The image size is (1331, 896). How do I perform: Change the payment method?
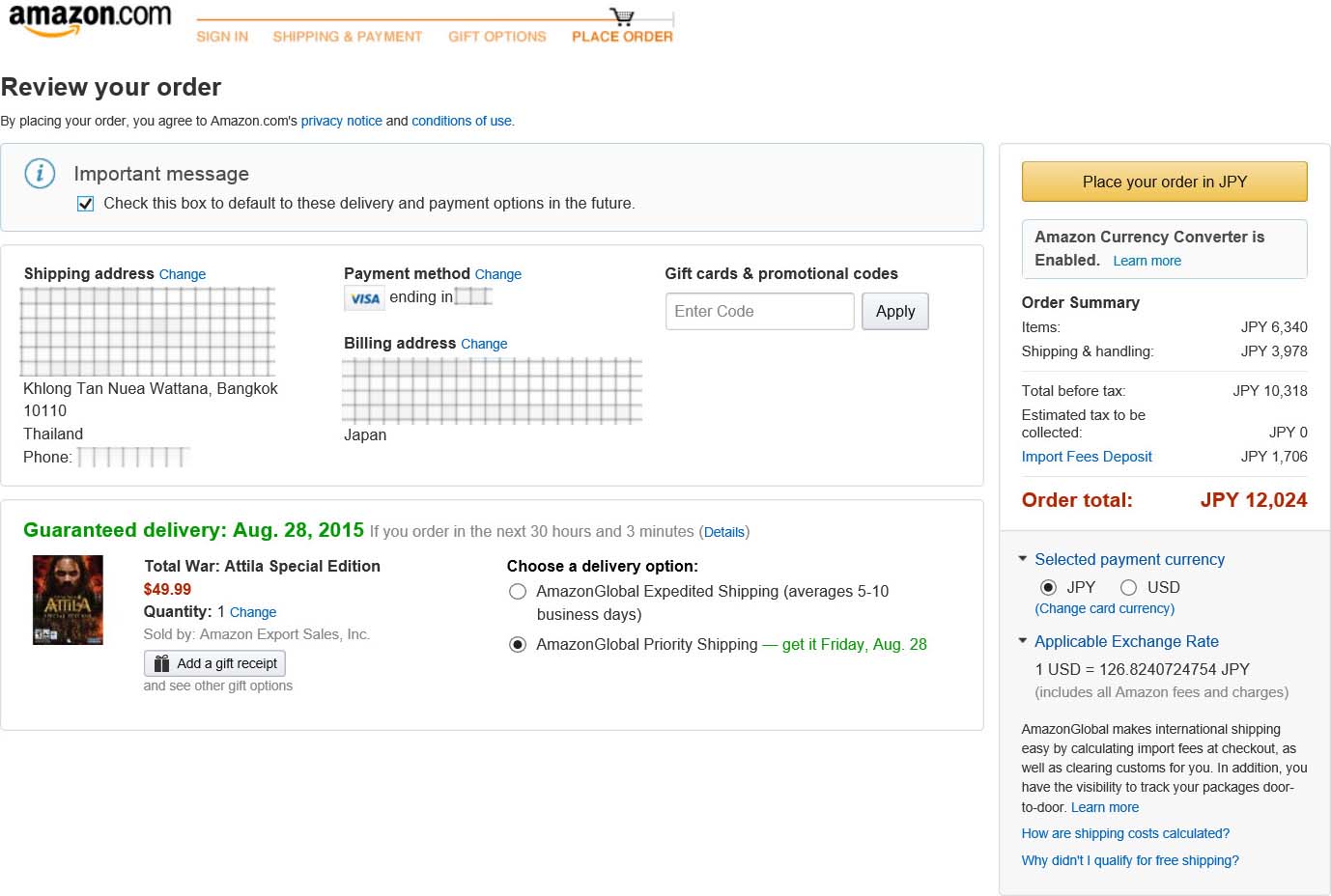(498, 274)
